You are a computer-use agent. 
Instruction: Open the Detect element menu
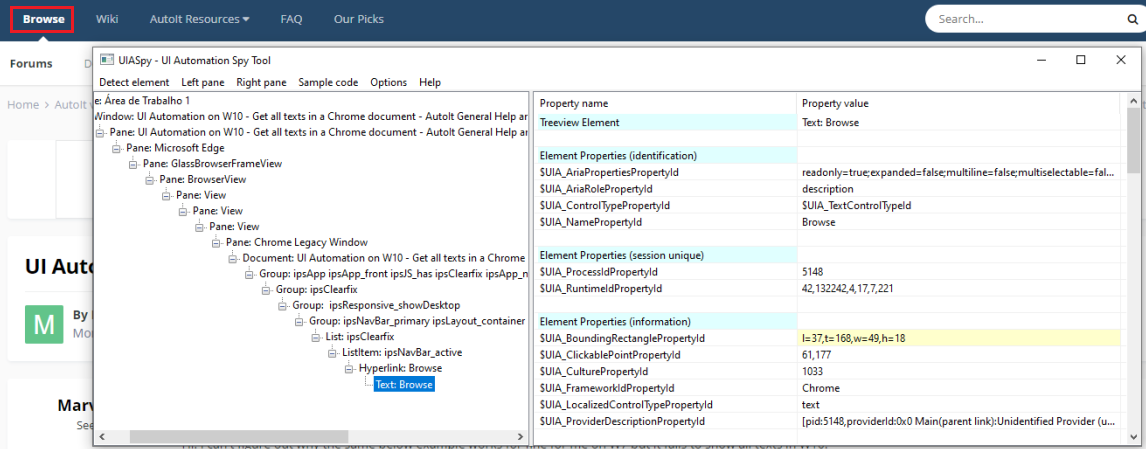[x=134, y=83]
